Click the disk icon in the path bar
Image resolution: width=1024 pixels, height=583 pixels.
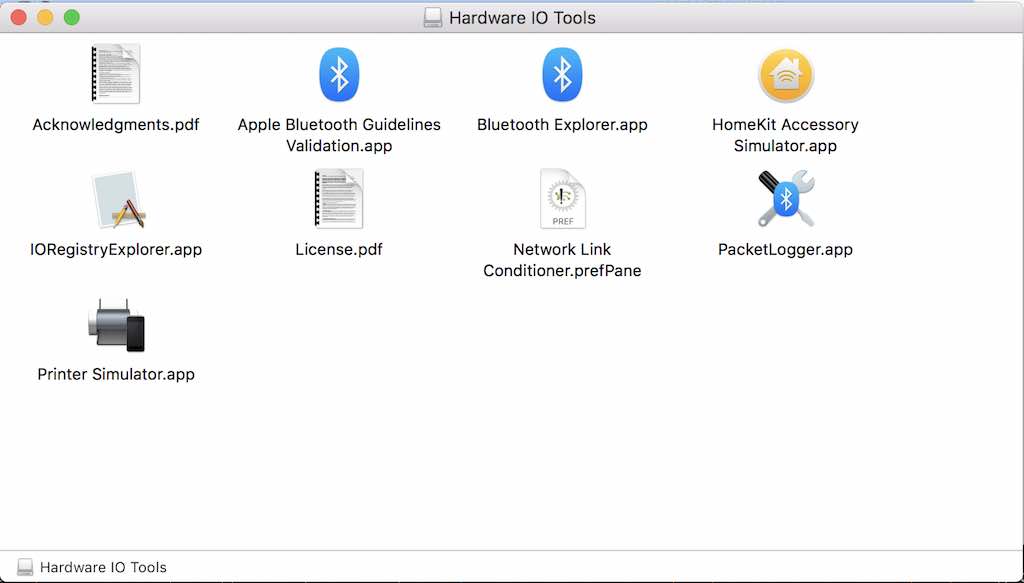tap(25, 567)
